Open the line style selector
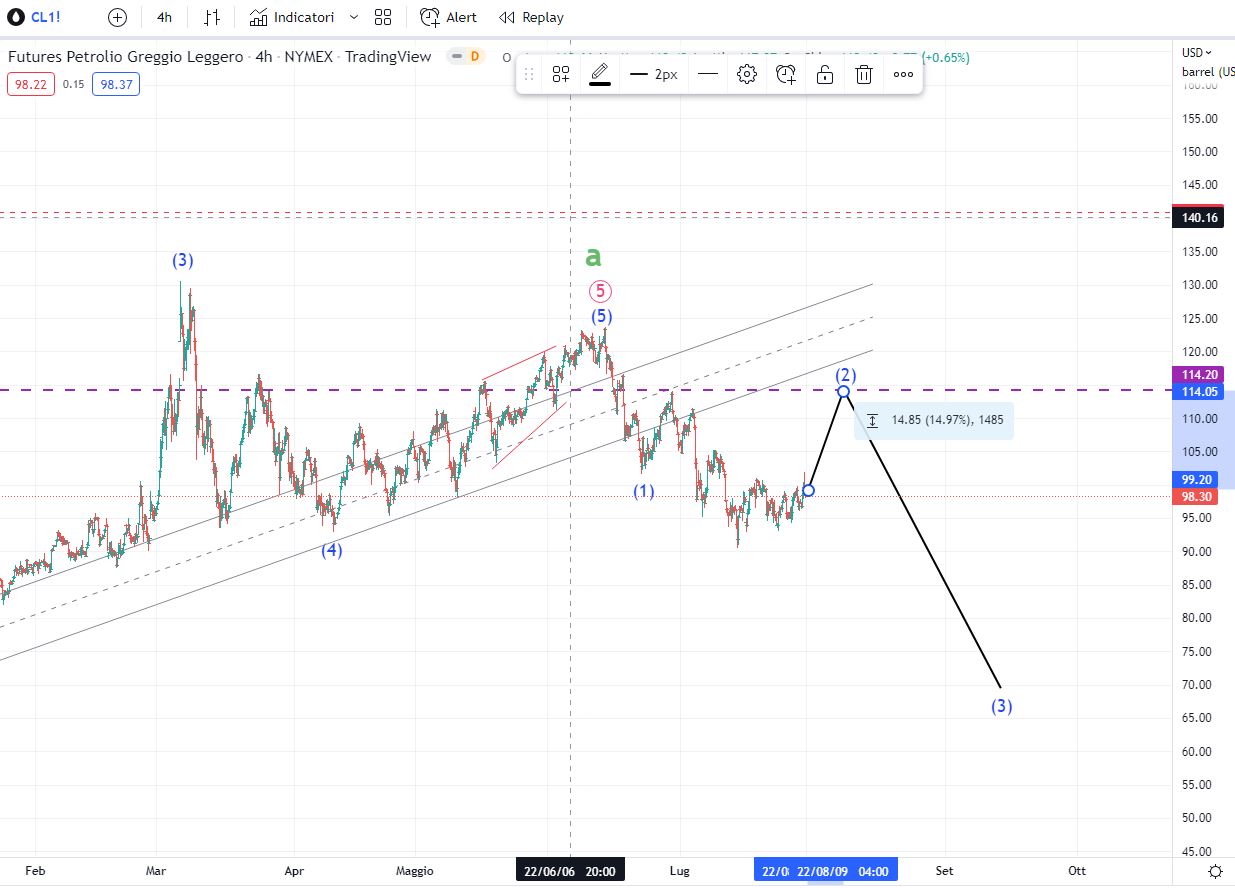The width and height of the screenshot is (1235, 888). (707, 74)
